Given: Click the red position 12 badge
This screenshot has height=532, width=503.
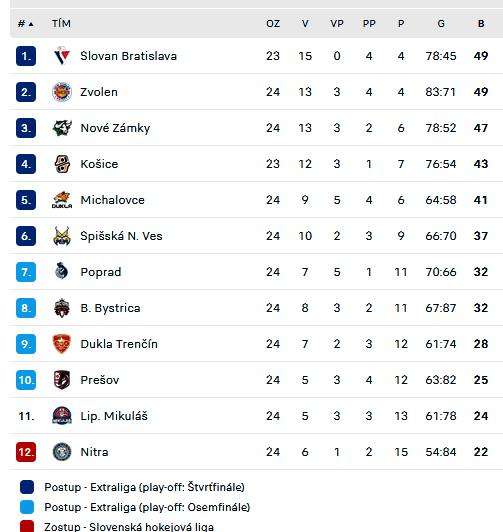Looking at the screenshot, I should pyautogui.click(x=26, y=452).
